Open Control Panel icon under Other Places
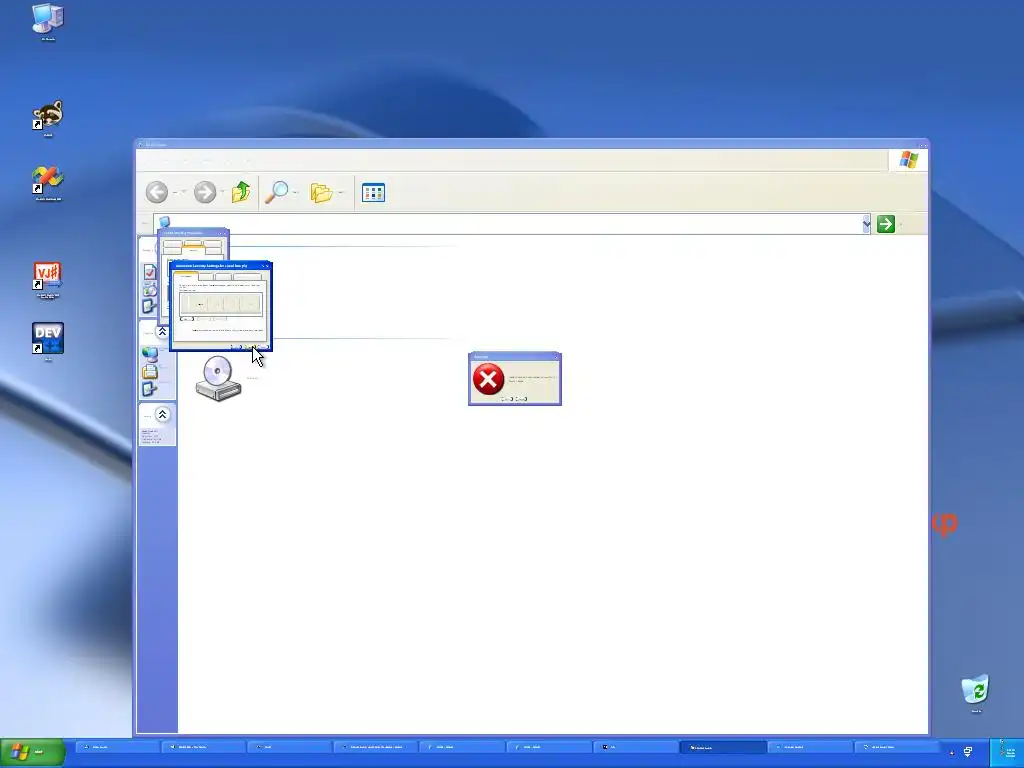 tap(150, 389)
